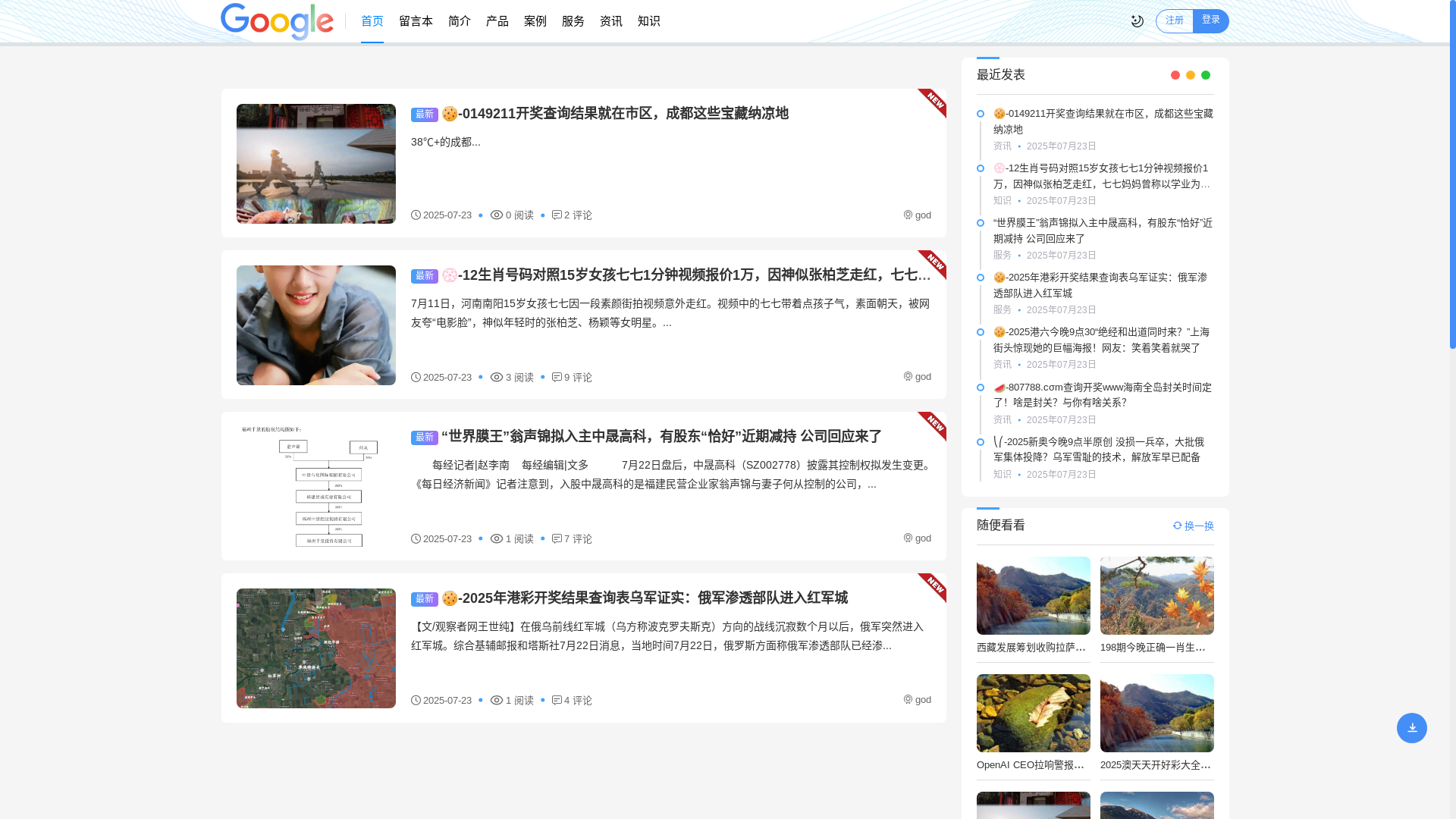The height and width of the screenshot is (819, 1456).
Task: Click 最新 tag on 红军城 article
Action: pos(425,599)
